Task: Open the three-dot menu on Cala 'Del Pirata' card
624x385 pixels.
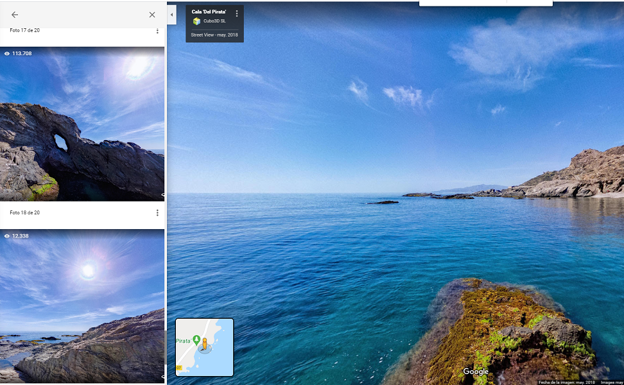Action: coord(237,14)
